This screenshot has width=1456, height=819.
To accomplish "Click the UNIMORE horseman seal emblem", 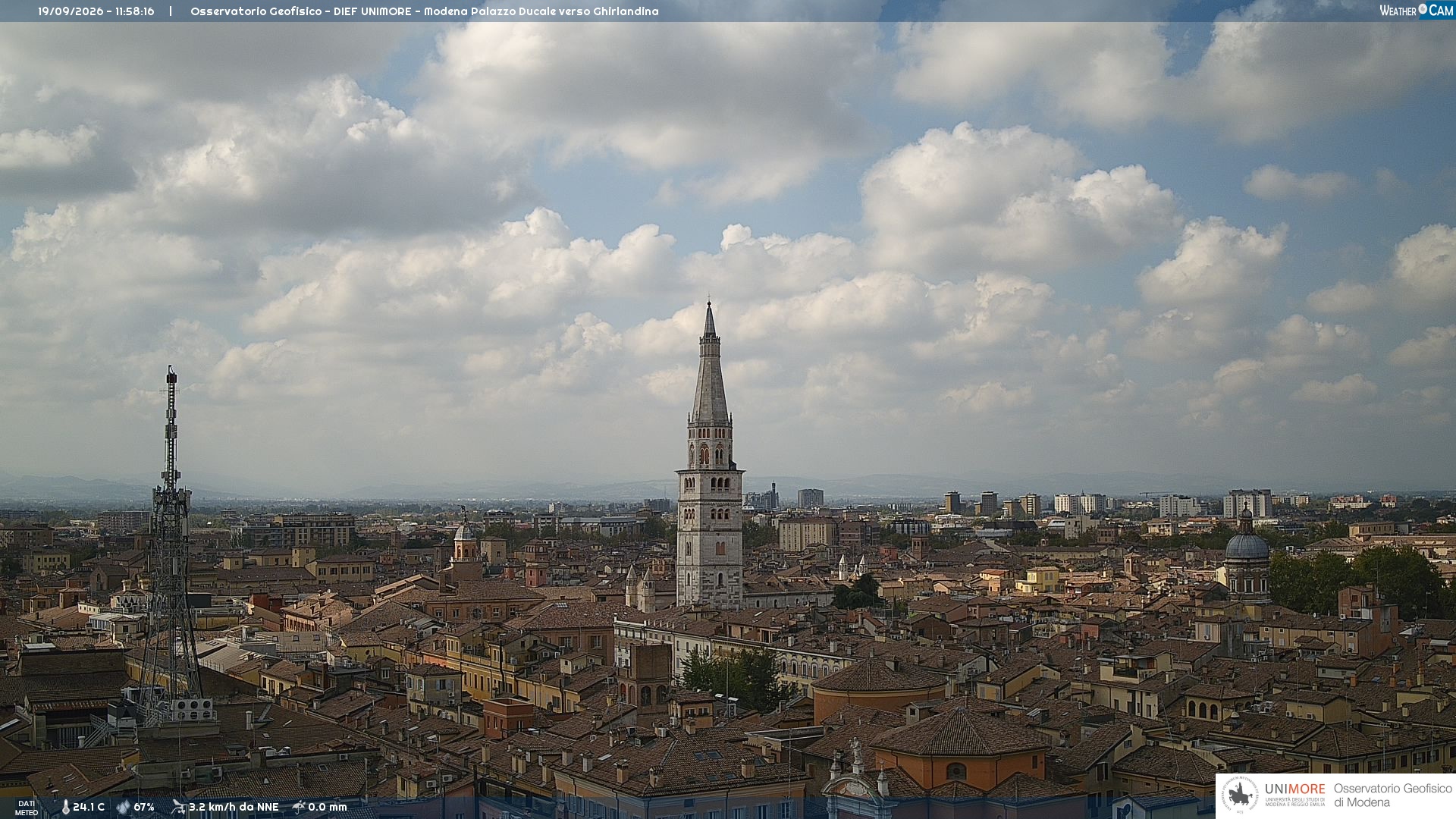I will [x=1241, y=795].
